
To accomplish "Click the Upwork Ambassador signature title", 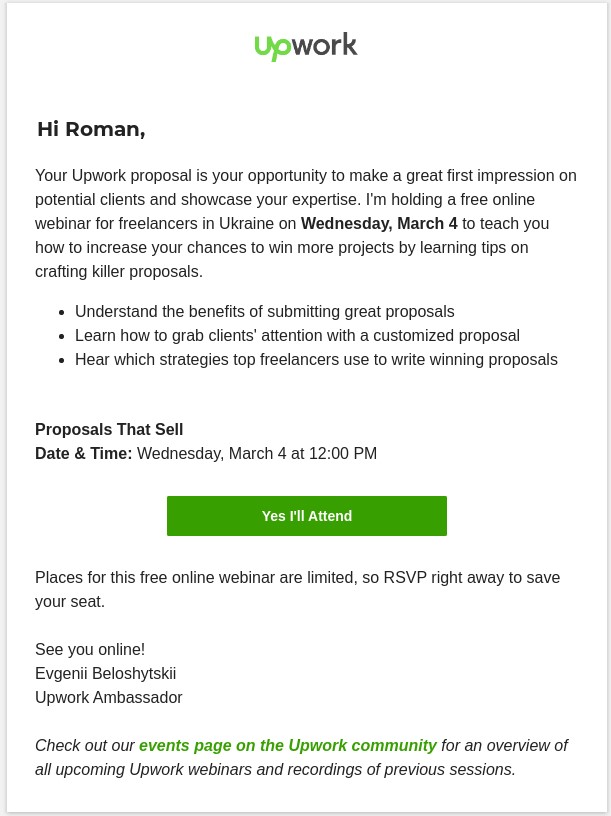I will 108,697.
